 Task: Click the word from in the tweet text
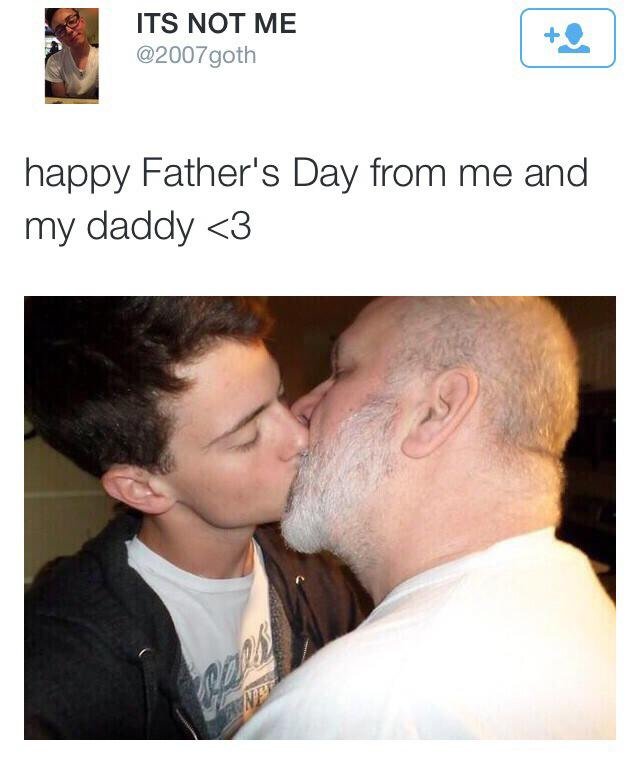click(x=408, y=173)
